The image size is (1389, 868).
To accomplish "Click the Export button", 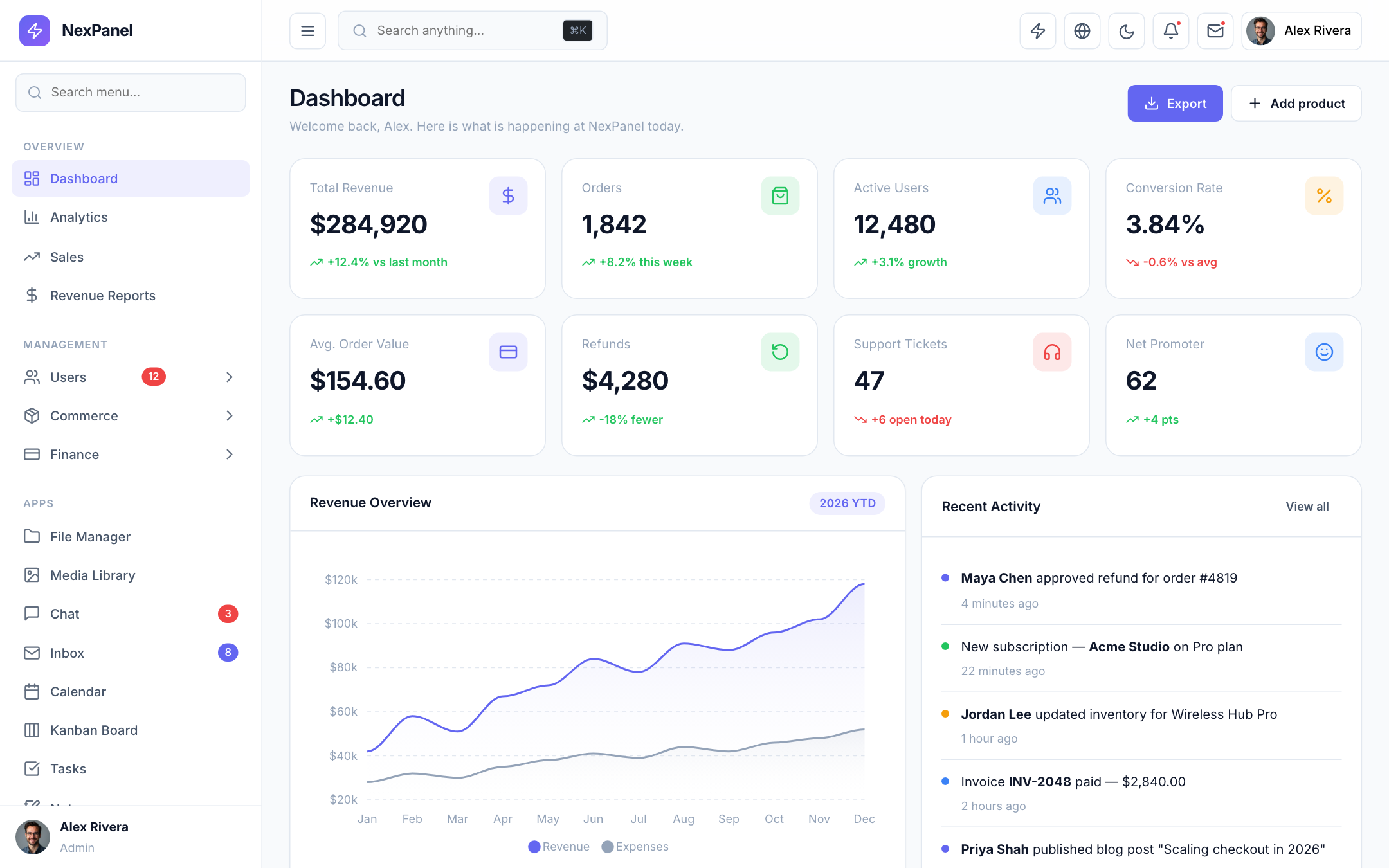I will point(1175,104).
